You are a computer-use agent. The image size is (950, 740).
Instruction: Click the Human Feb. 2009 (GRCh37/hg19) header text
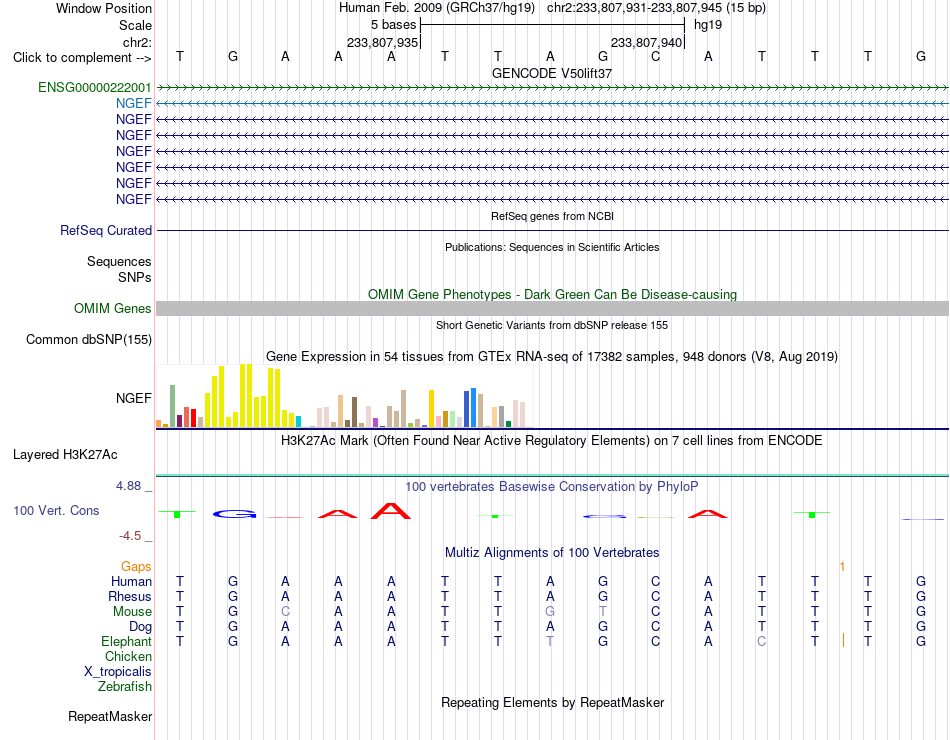tap(436, 8)
